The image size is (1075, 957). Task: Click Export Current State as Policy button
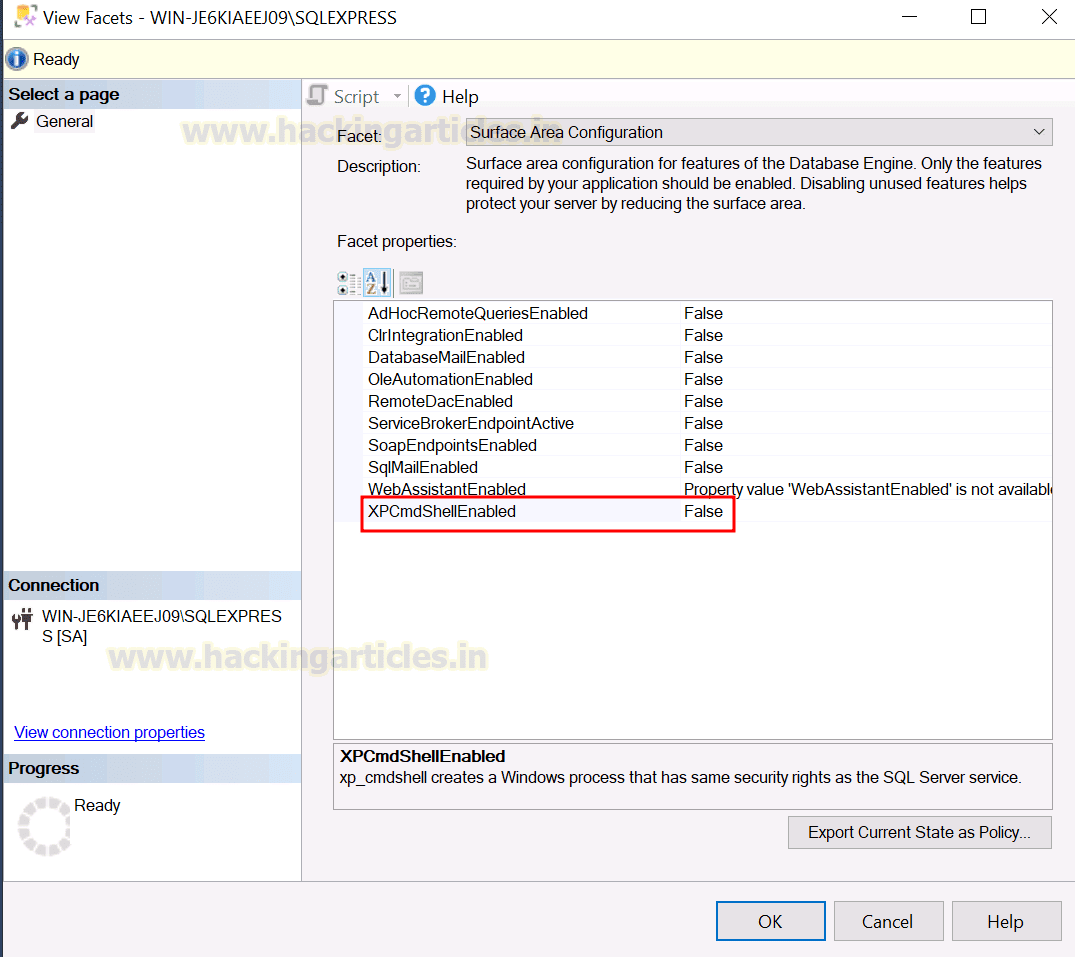tap(919, 832)
